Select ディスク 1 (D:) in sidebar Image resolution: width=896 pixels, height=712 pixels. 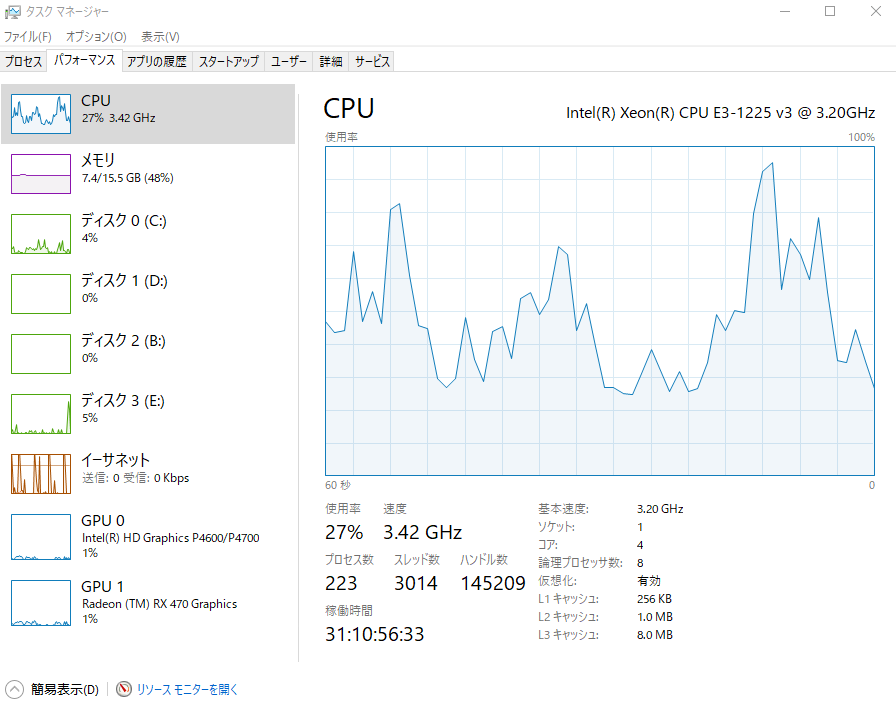click(x=148, y=294)
